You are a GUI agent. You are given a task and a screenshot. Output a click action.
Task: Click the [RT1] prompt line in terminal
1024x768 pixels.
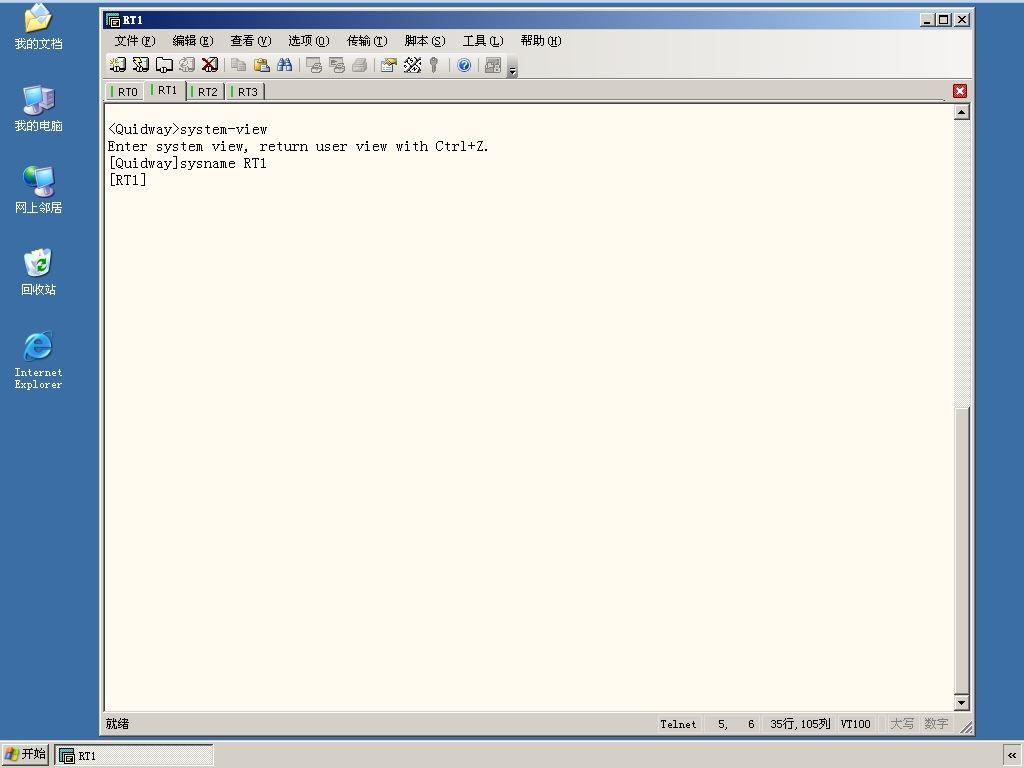point(127,180)
